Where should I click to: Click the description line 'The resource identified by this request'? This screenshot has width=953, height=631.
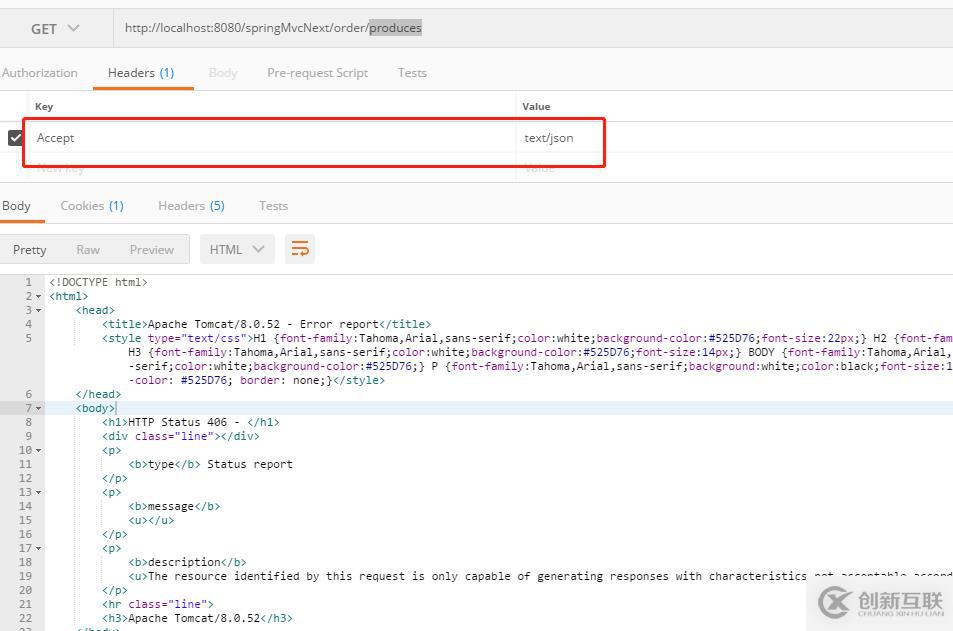coord(540,576)
